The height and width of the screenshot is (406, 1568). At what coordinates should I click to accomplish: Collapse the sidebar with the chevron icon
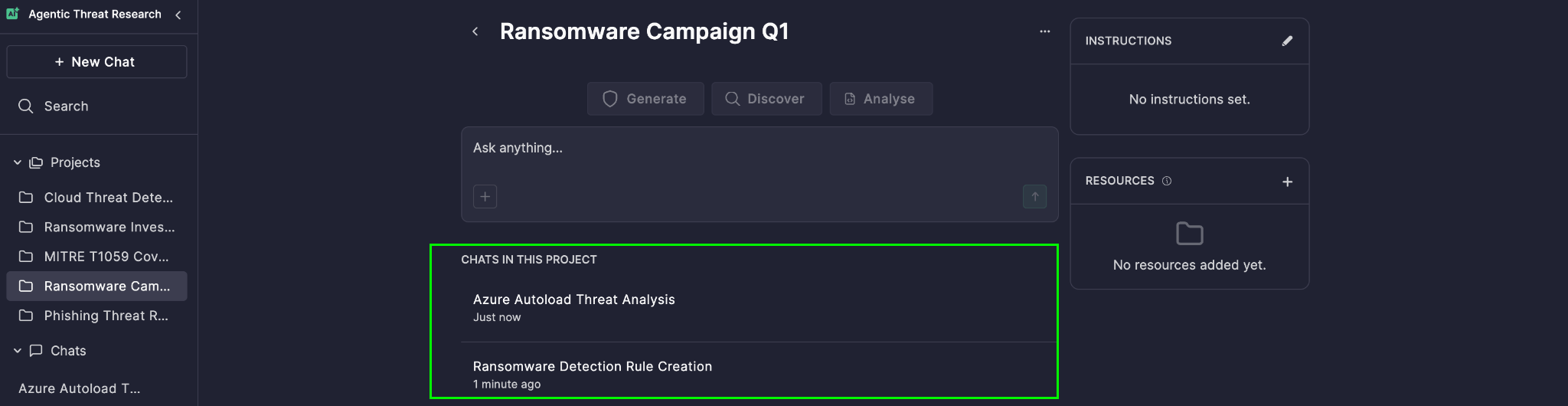(x=178, y=15)
